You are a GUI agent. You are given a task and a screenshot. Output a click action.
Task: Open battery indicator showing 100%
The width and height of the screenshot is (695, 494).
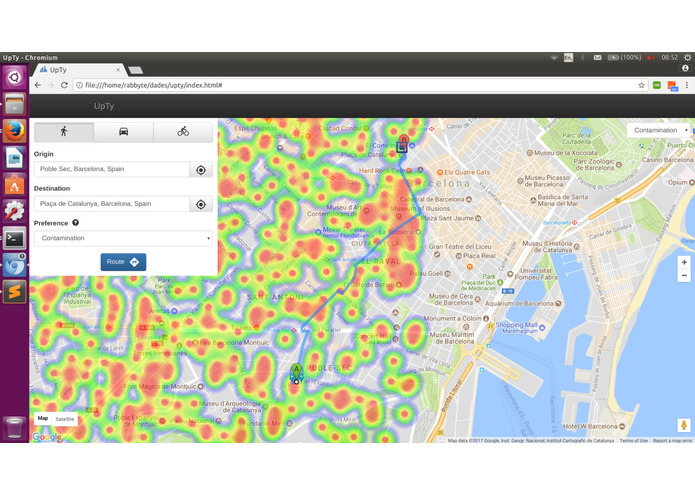(624, 58)
